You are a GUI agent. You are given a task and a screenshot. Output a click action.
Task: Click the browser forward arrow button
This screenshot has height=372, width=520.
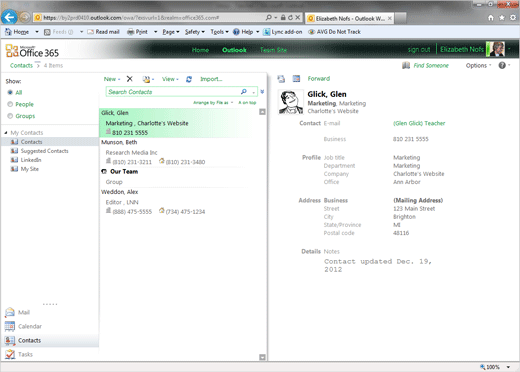click(x=24, y=17)
